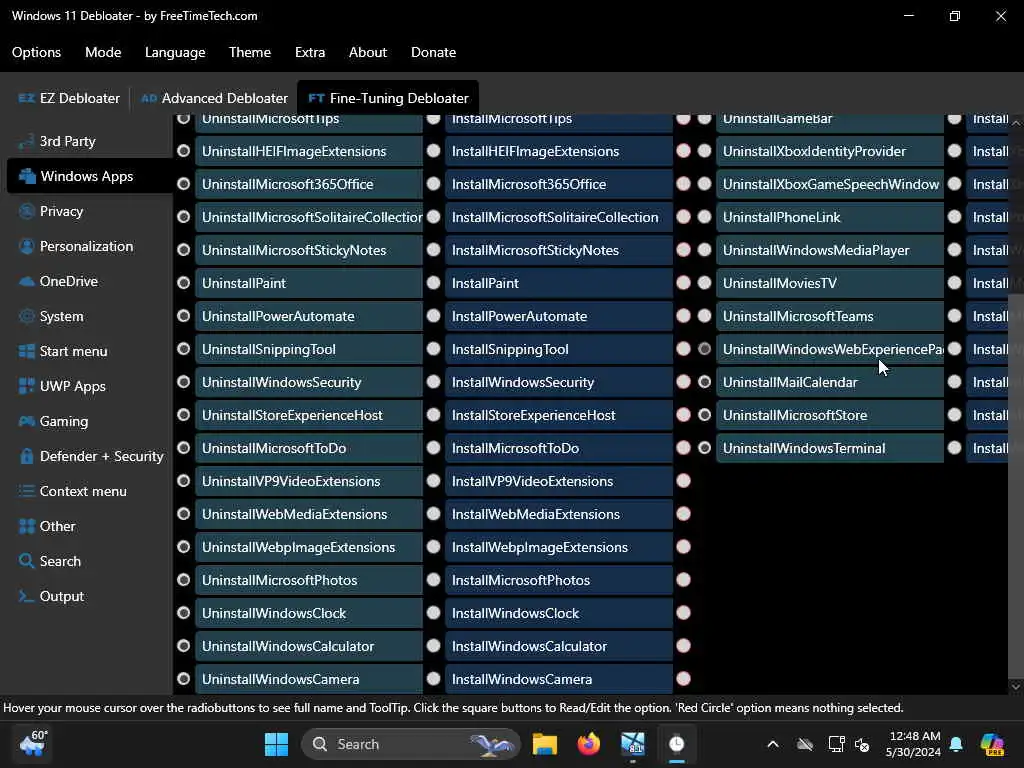The image size is (1024, 768).
Task: Select red circle option for the PowerAutomate row
Action: click(683, 316)
